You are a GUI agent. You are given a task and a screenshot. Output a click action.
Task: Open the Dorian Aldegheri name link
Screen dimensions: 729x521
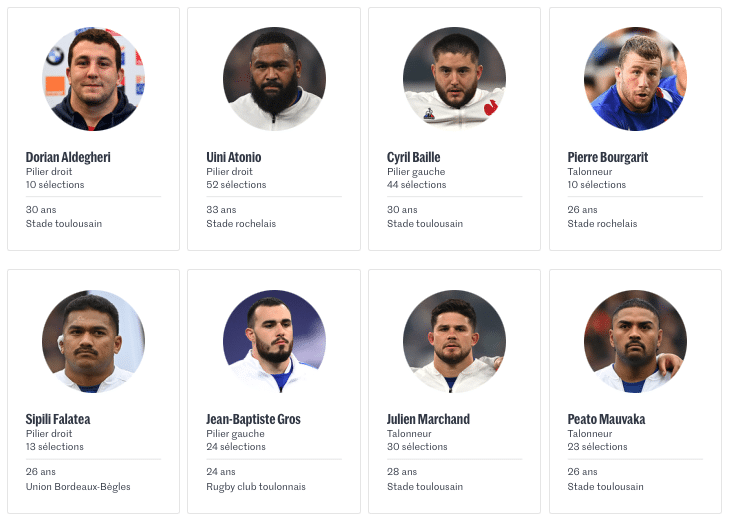pos(68,157)
